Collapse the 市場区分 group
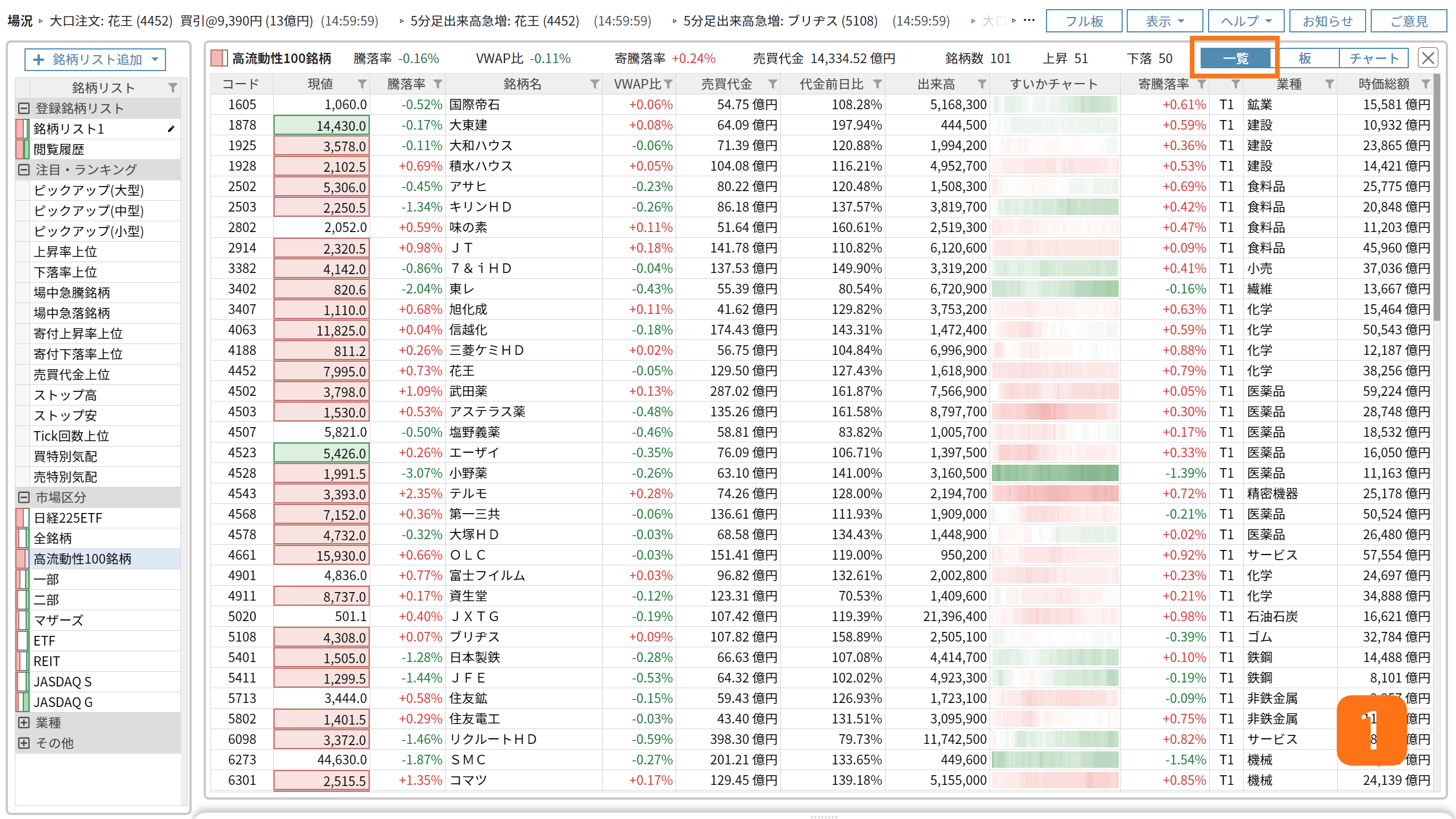 (23, 498)
